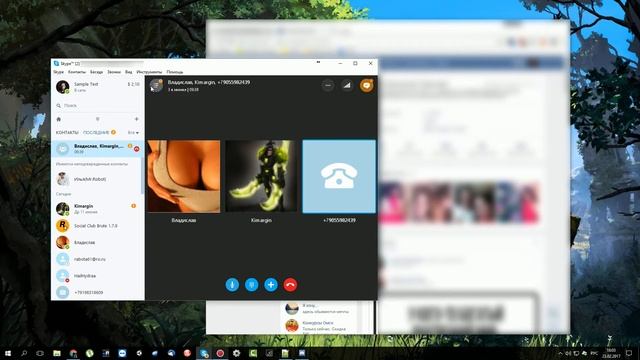Open the Skype taskbar icon
Viewport: 640px width, 360px height.
pos(204,353)
